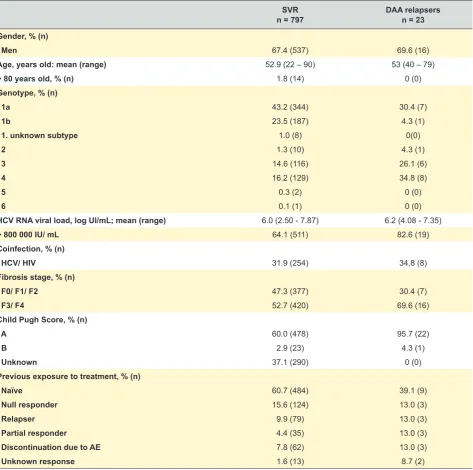473x470 pixels.
Task: Click the value 60.7 (484)
Action: [x=290, y=391]
